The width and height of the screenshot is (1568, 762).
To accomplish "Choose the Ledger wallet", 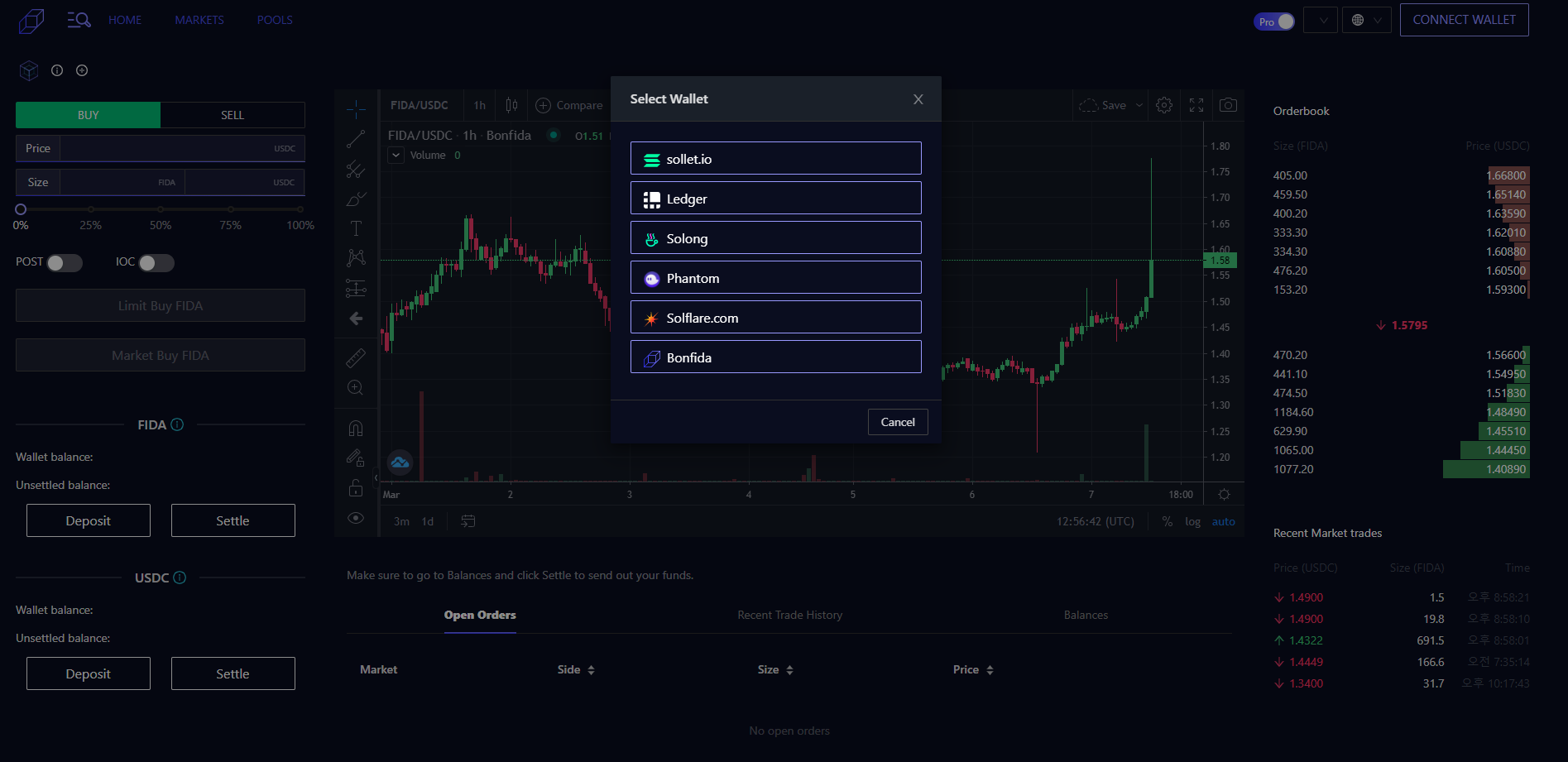I will click(x=776, y=198).
